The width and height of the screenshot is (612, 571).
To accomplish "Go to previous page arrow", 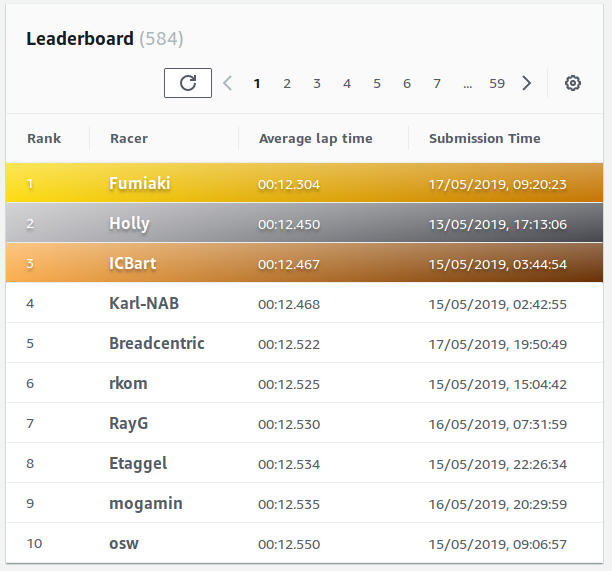I will pyautogui.click(x=228, y=83).
